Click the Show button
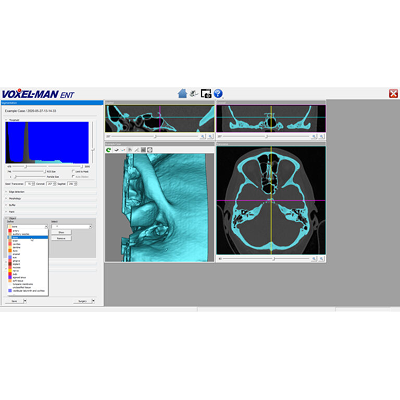 point(61,232)
